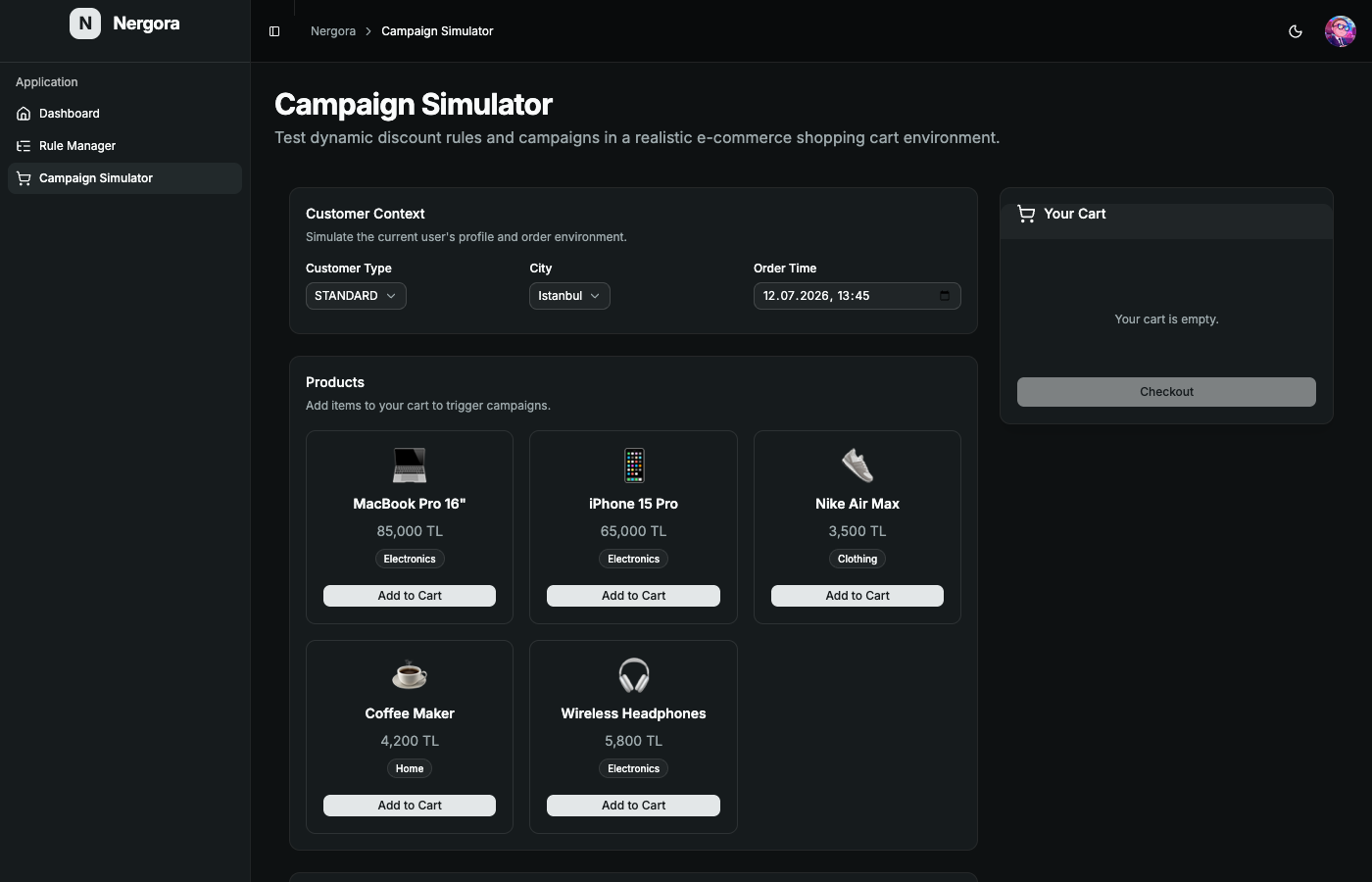Toggle the sidebar collapse icon
This screenshot has height=882, width=1372.
click(274, 31)
